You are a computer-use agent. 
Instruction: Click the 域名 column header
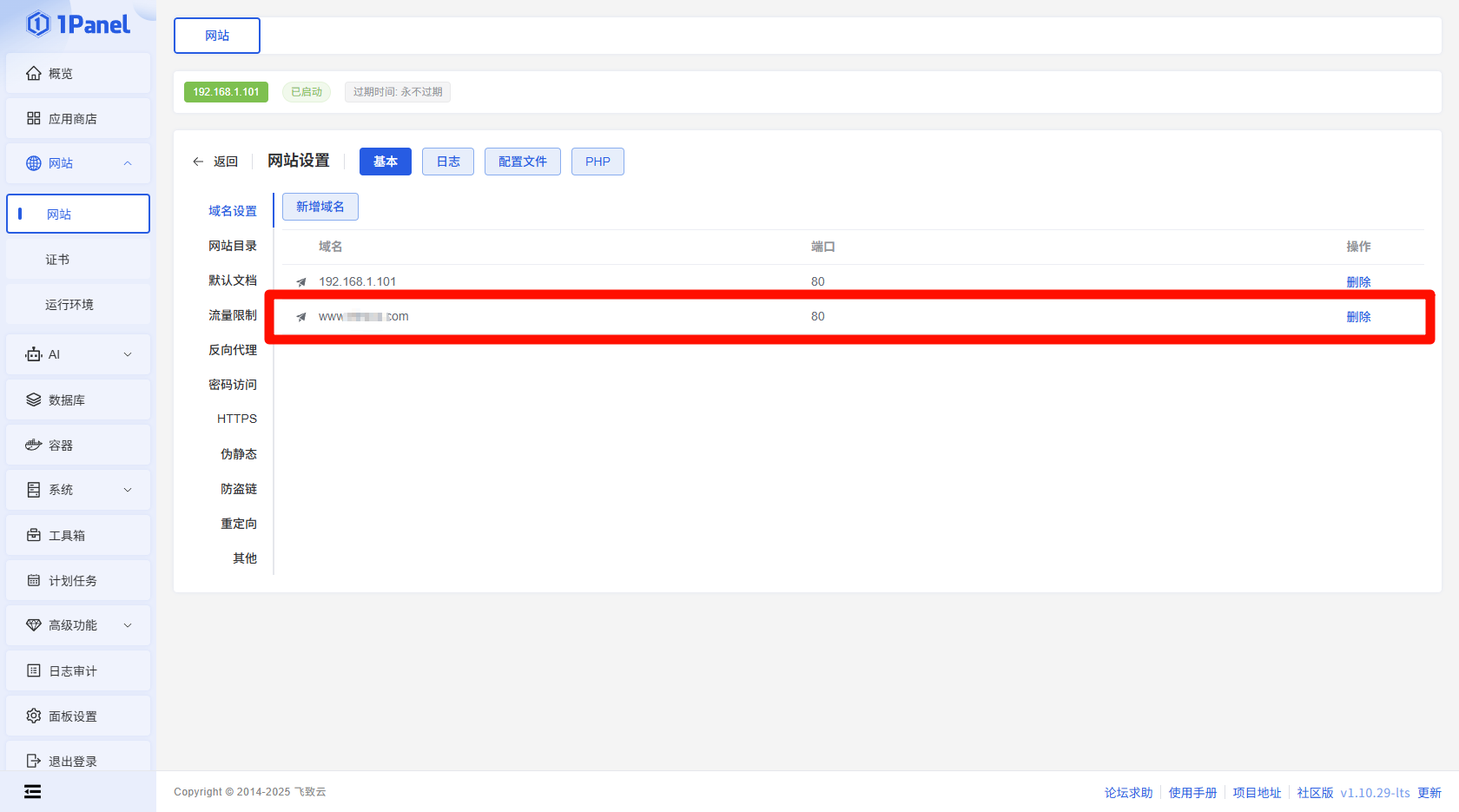[330, 247]
